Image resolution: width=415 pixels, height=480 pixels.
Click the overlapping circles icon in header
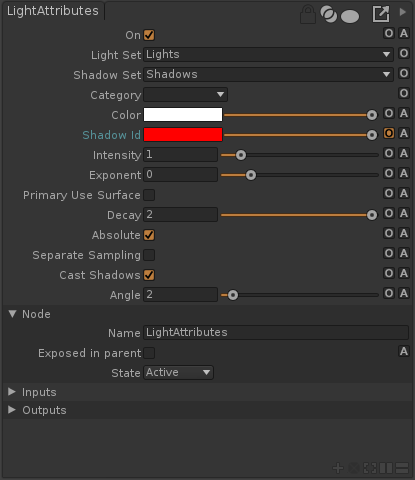(328, 15)
